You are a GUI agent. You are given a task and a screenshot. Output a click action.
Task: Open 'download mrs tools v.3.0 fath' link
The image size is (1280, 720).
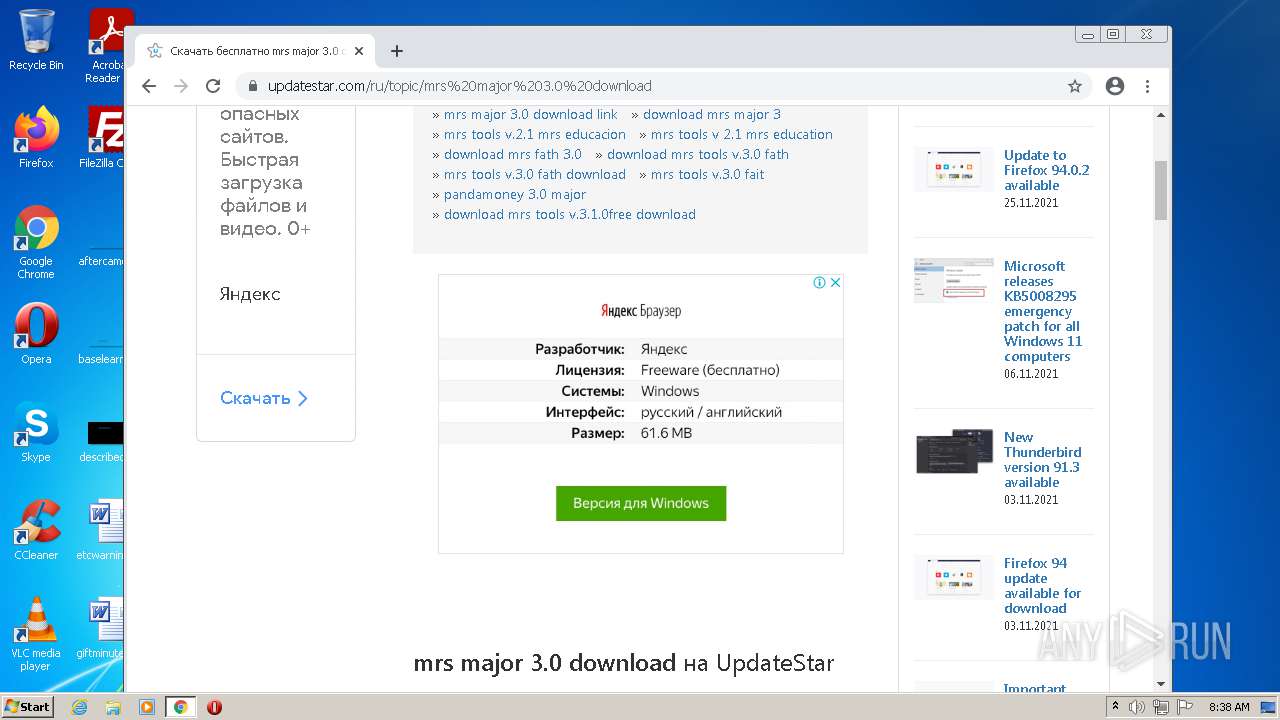[x=698, y=154]
